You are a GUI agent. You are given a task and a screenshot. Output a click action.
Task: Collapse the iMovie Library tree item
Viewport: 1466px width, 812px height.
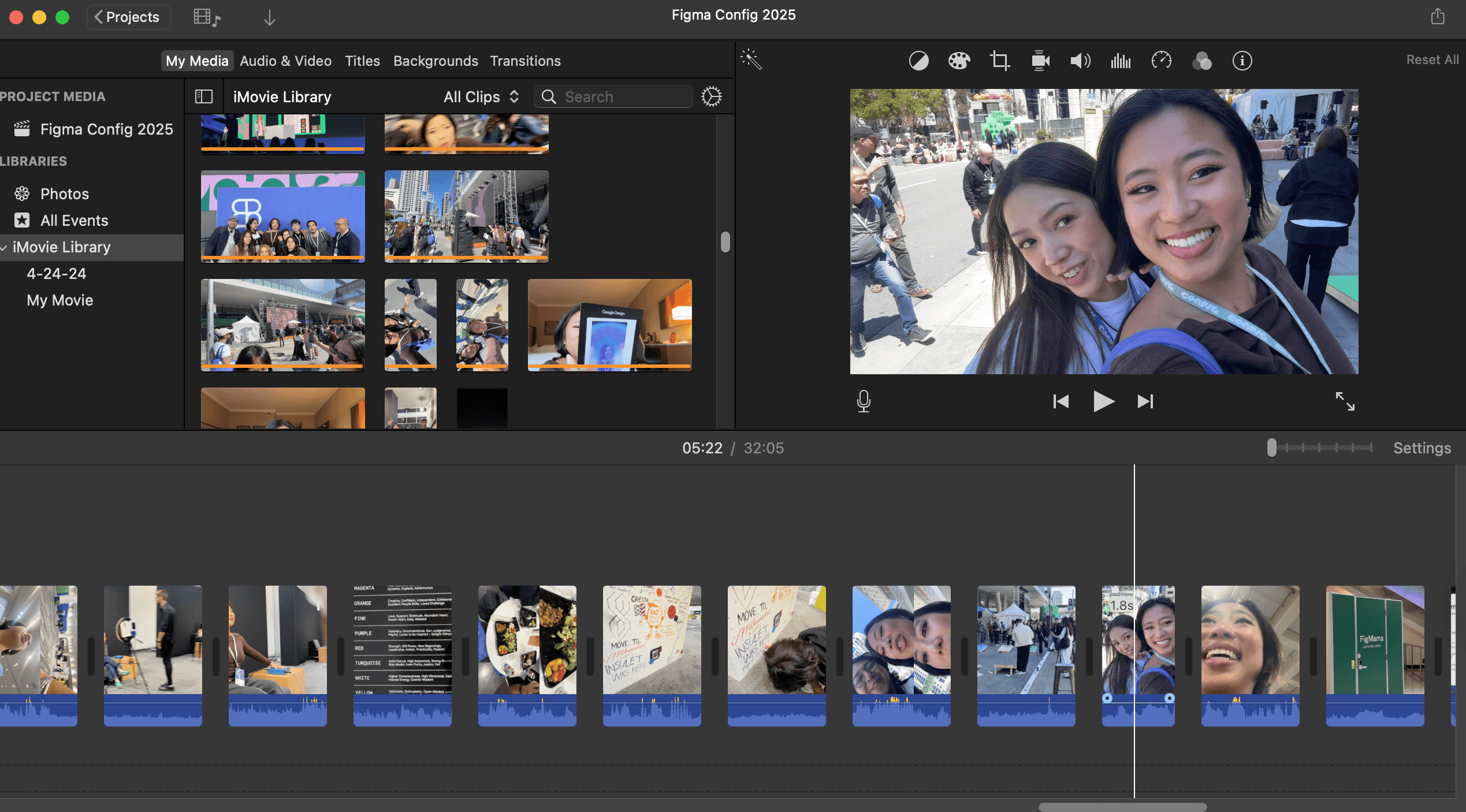point(4,248)
